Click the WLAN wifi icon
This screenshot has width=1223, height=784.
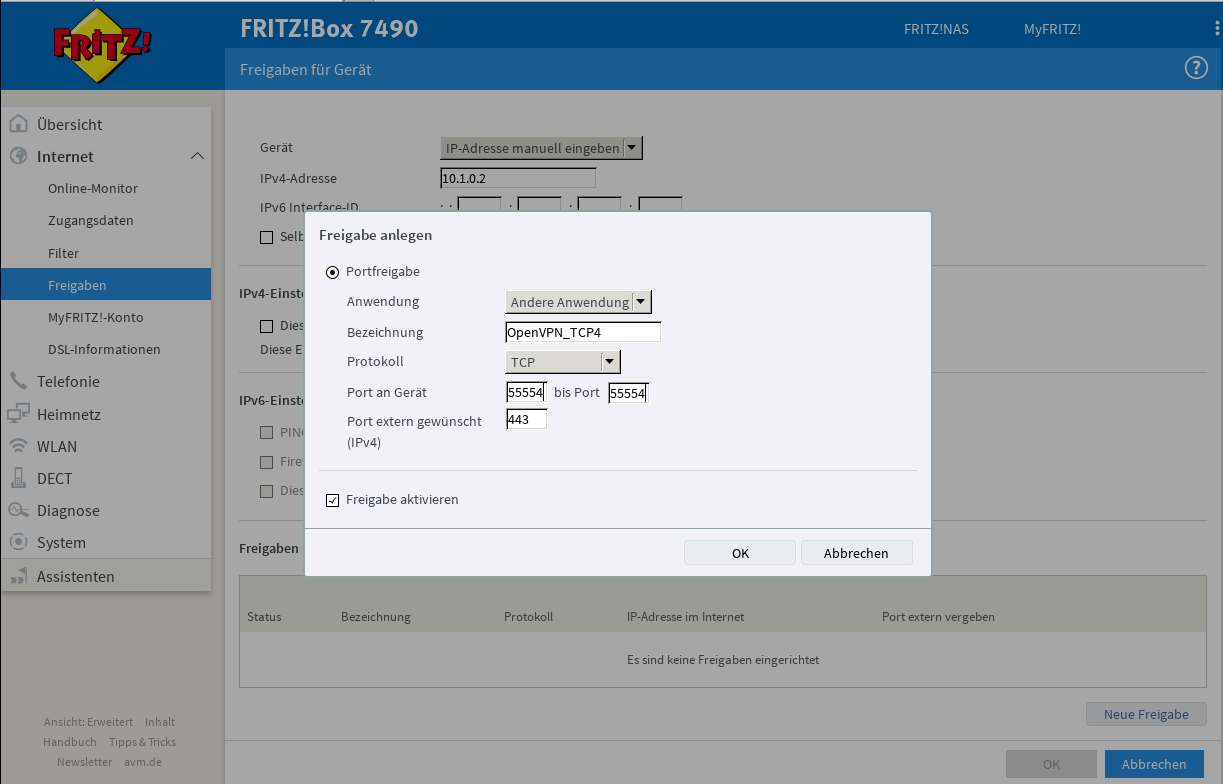[x=18, y=446]
